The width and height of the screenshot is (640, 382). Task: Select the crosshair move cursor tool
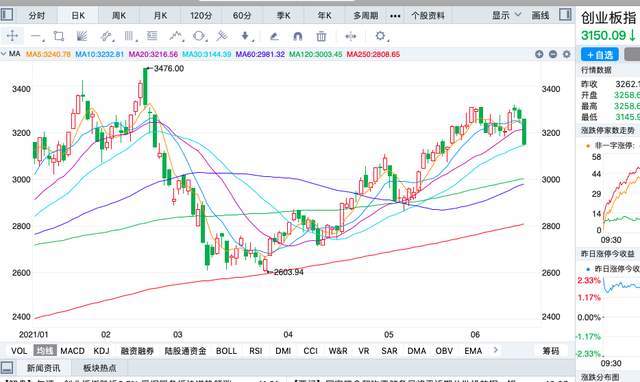coord(12,36)
